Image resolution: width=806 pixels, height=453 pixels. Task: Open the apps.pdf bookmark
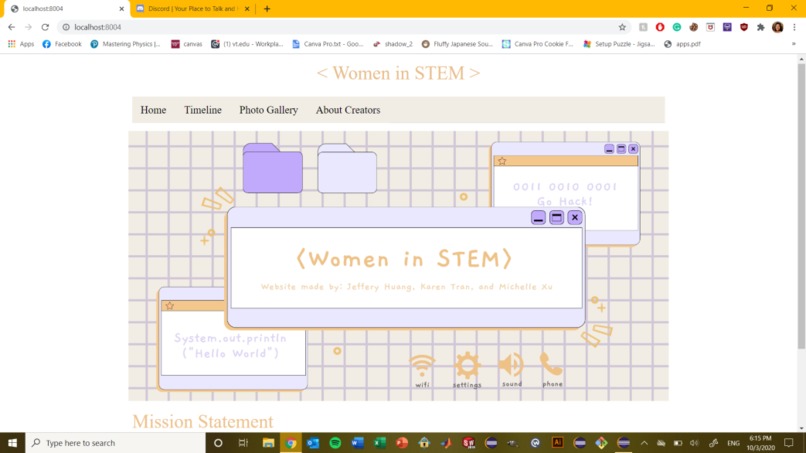point(682,44)
